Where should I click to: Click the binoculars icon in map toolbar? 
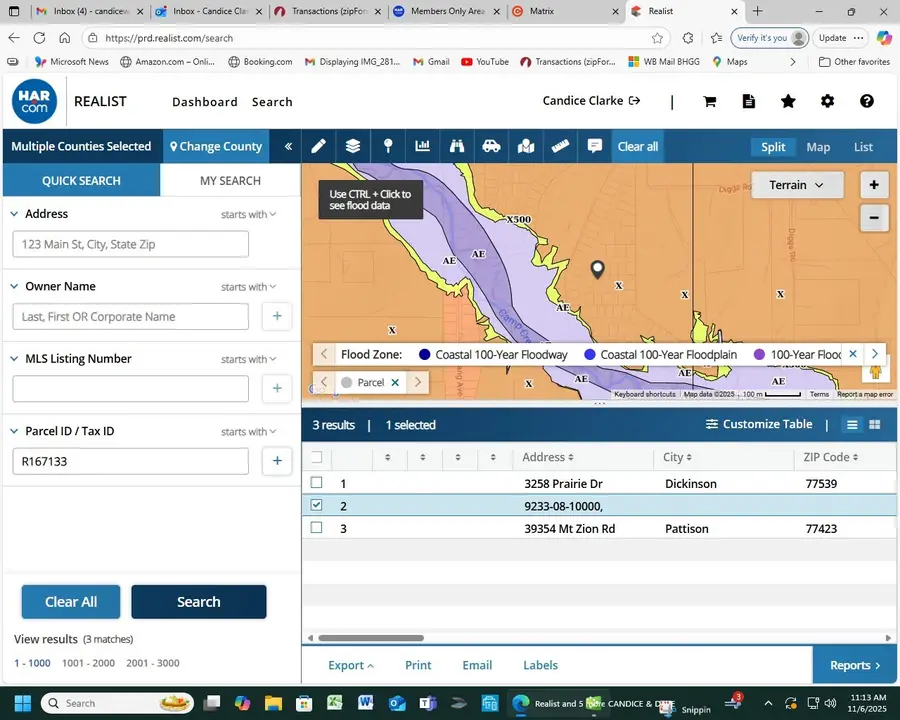(457, 146)
